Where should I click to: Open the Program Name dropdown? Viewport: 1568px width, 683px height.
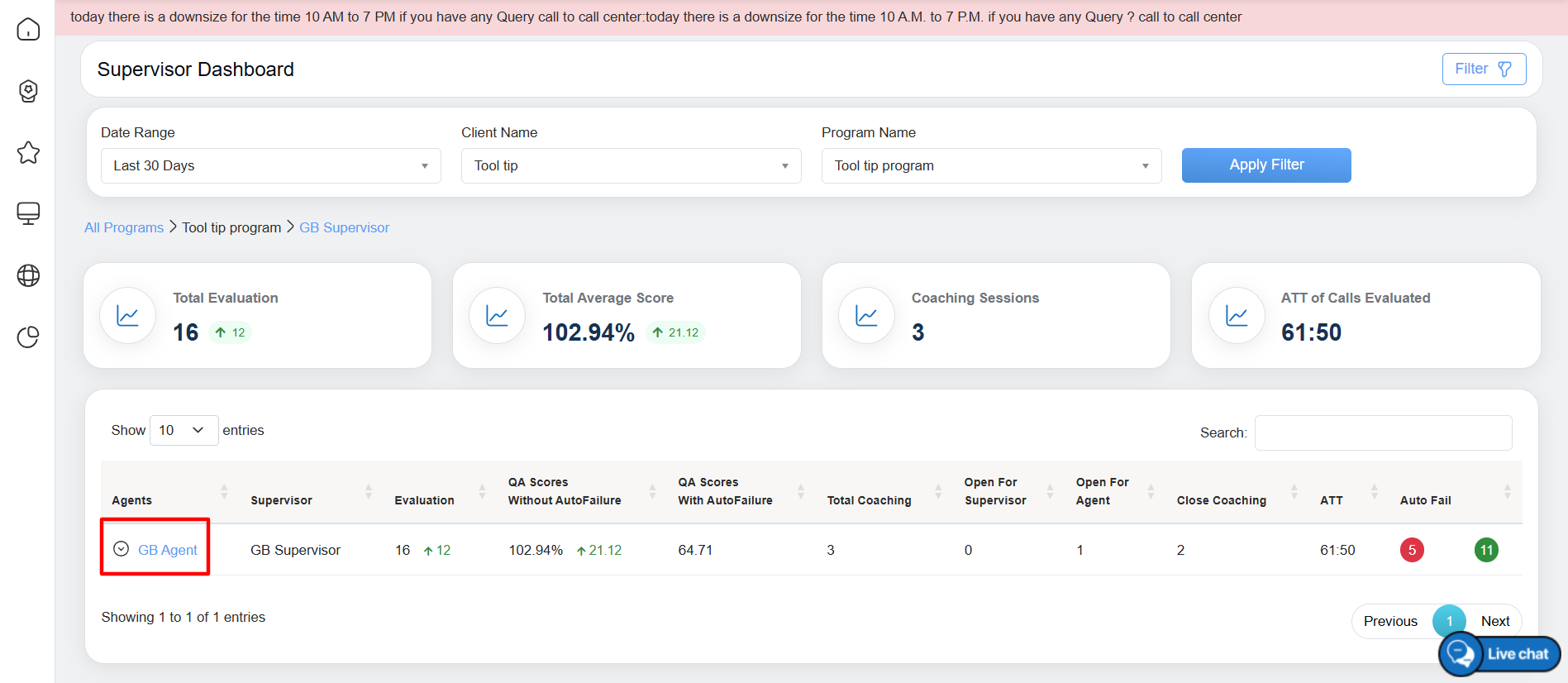(x=991, y=165)
